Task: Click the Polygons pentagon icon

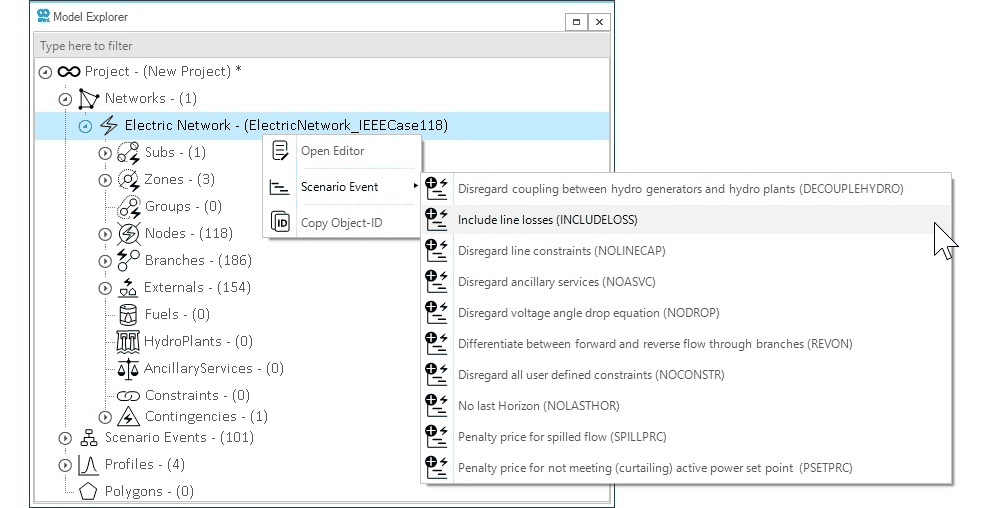Action: pyautogui.click(x=88, y=491)
